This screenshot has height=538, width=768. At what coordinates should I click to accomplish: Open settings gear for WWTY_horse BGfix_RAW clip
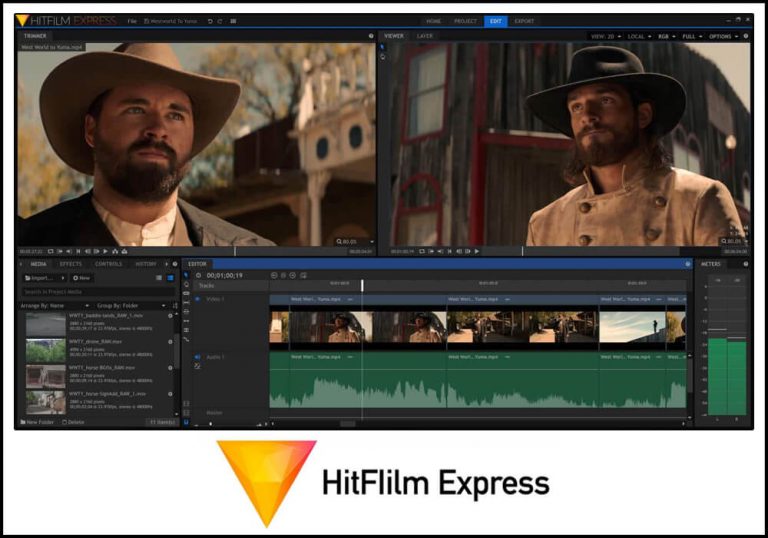click(x=170, y=367)
